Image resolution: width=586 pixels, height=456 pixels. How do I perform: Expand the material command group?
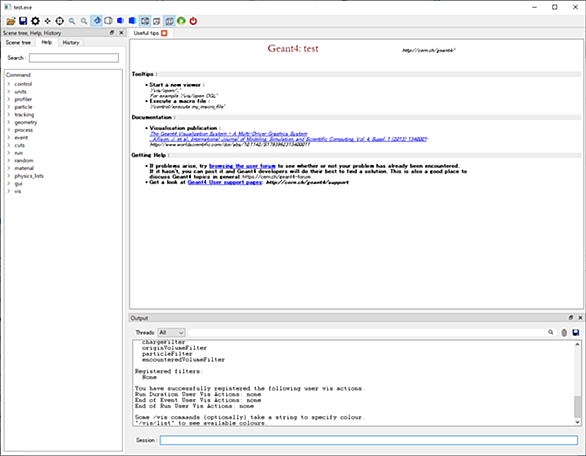[x=9, y=168]
